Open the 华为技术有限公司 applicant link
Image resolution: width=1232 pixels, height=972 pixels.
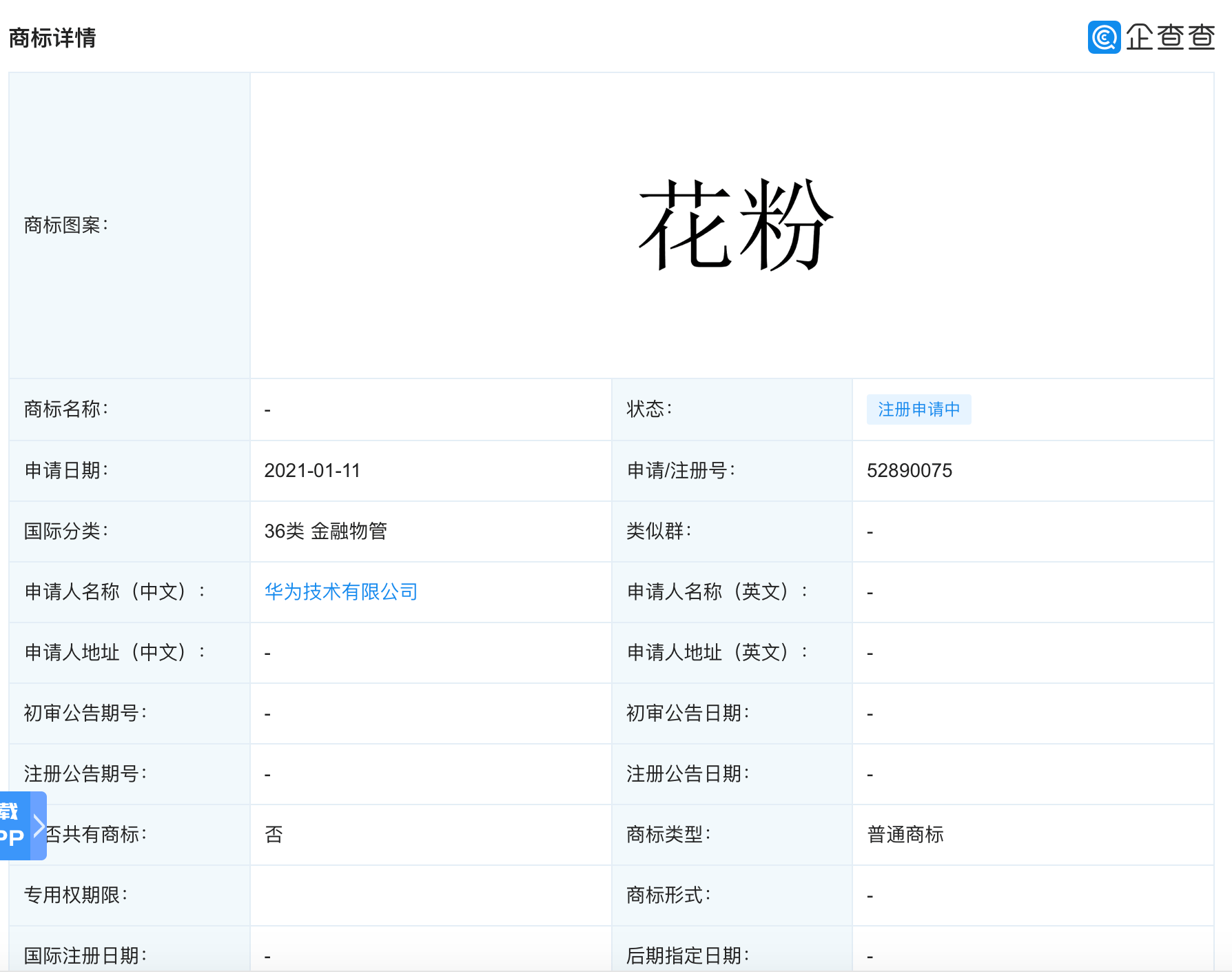341,591
